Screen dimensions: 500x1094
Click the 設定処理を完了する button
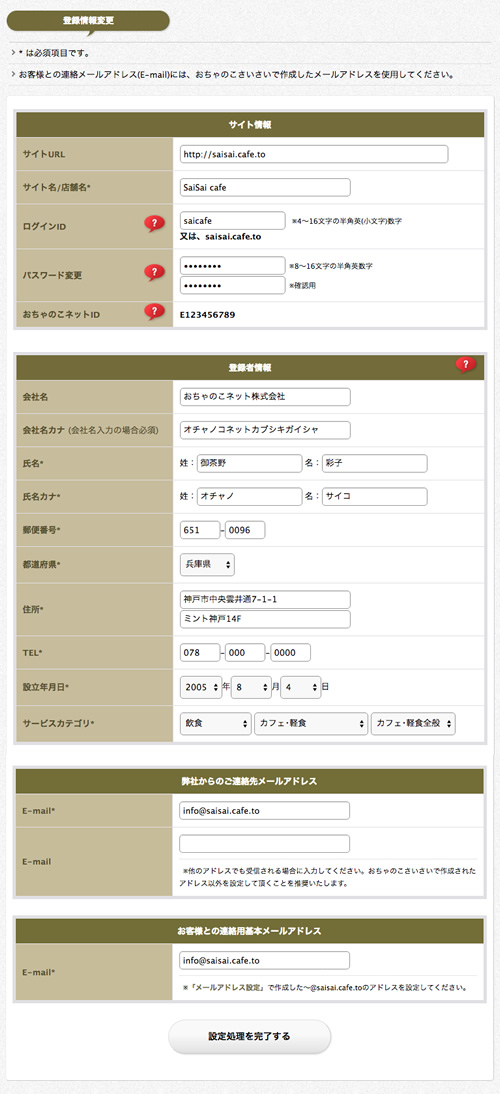point(250,1037)
